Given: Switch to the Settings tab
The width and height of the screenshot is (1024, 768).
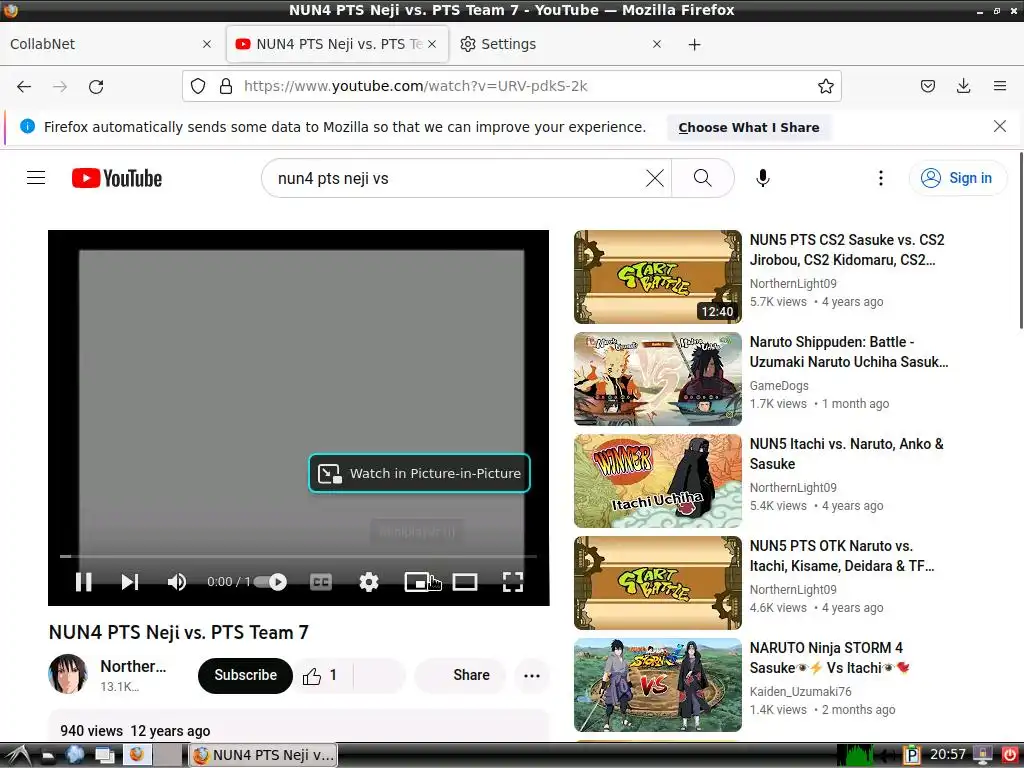Looking at the screenshot, I should pos(562,44).
